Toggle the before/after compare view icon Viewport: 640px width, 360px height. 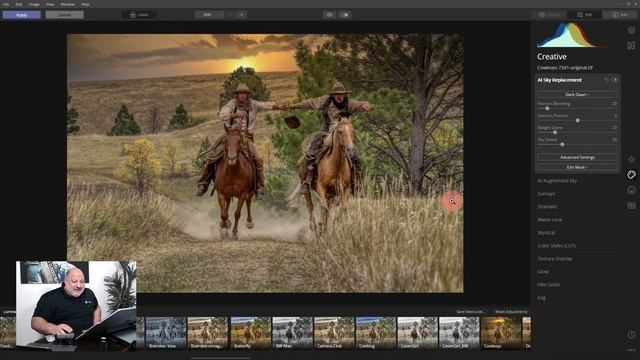click(x=345, y=15)
